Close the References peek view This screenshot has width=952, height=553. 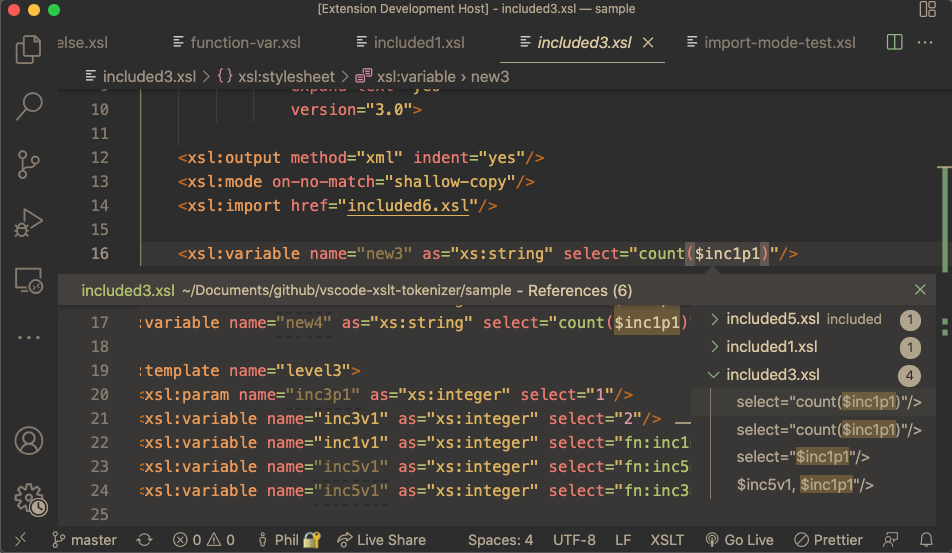pos(920,290)
